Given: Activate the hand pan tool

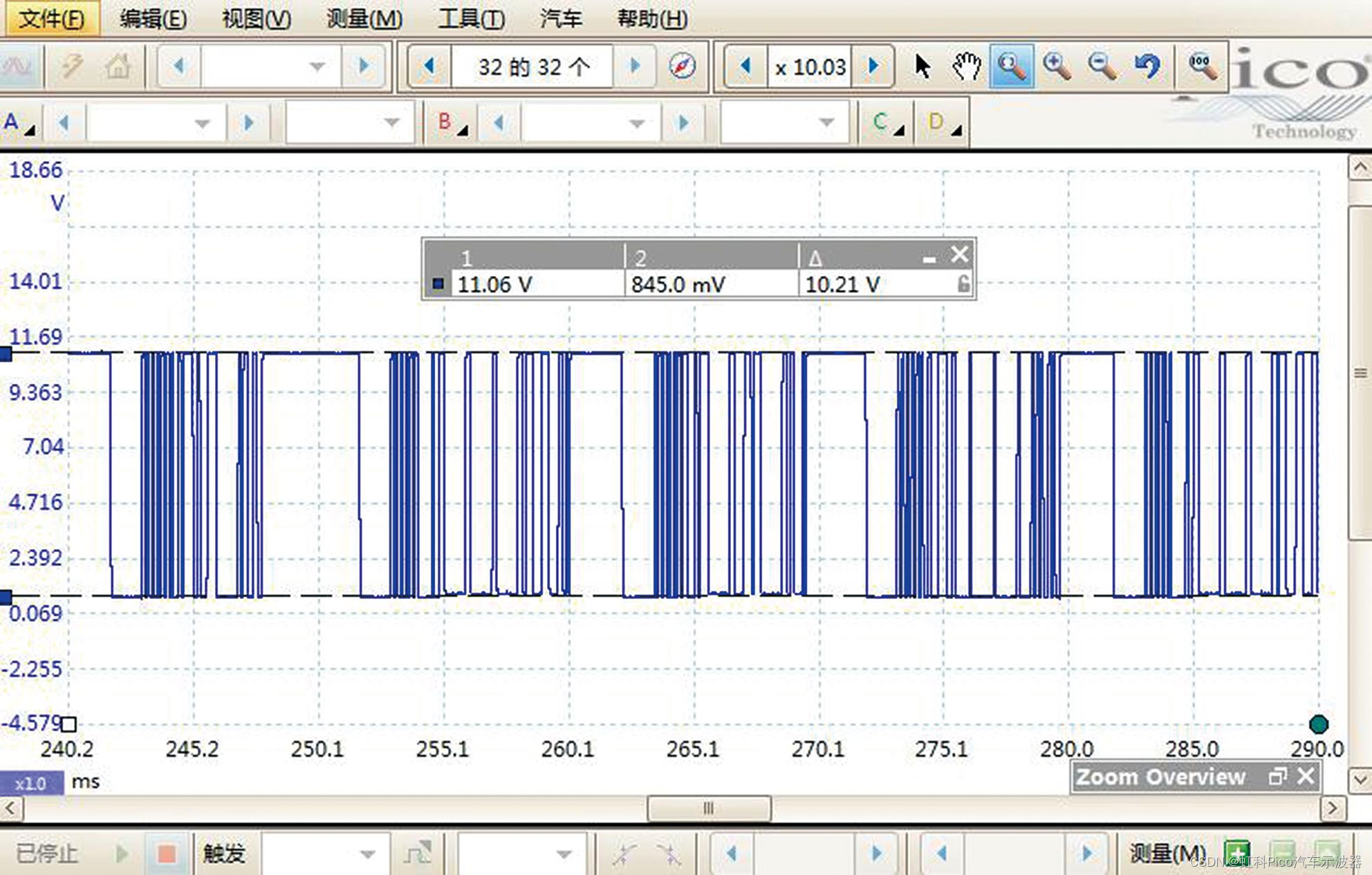Looking at the screenshot, I should (966, 66).
